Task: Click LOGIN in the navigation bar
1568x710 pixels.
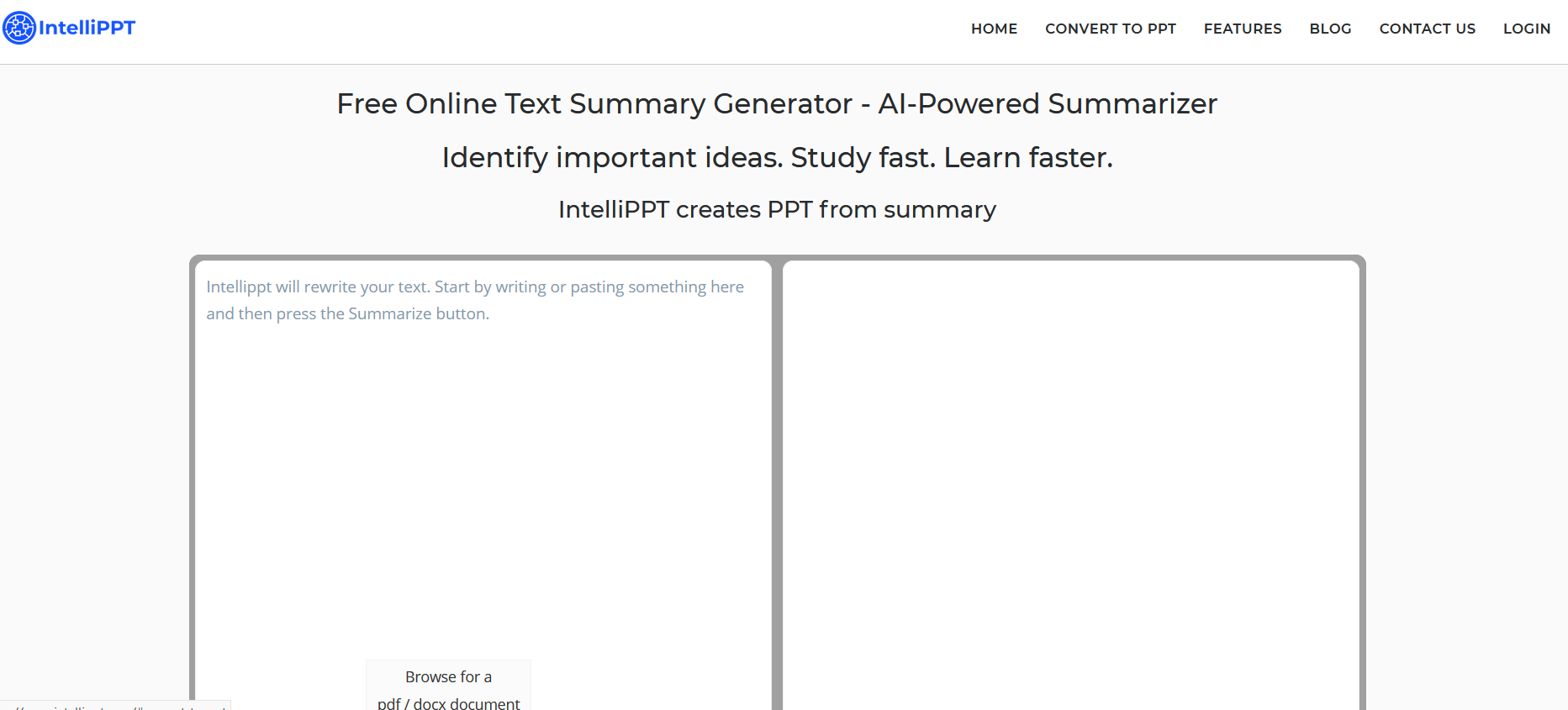Action: (x=1527, y=29)
